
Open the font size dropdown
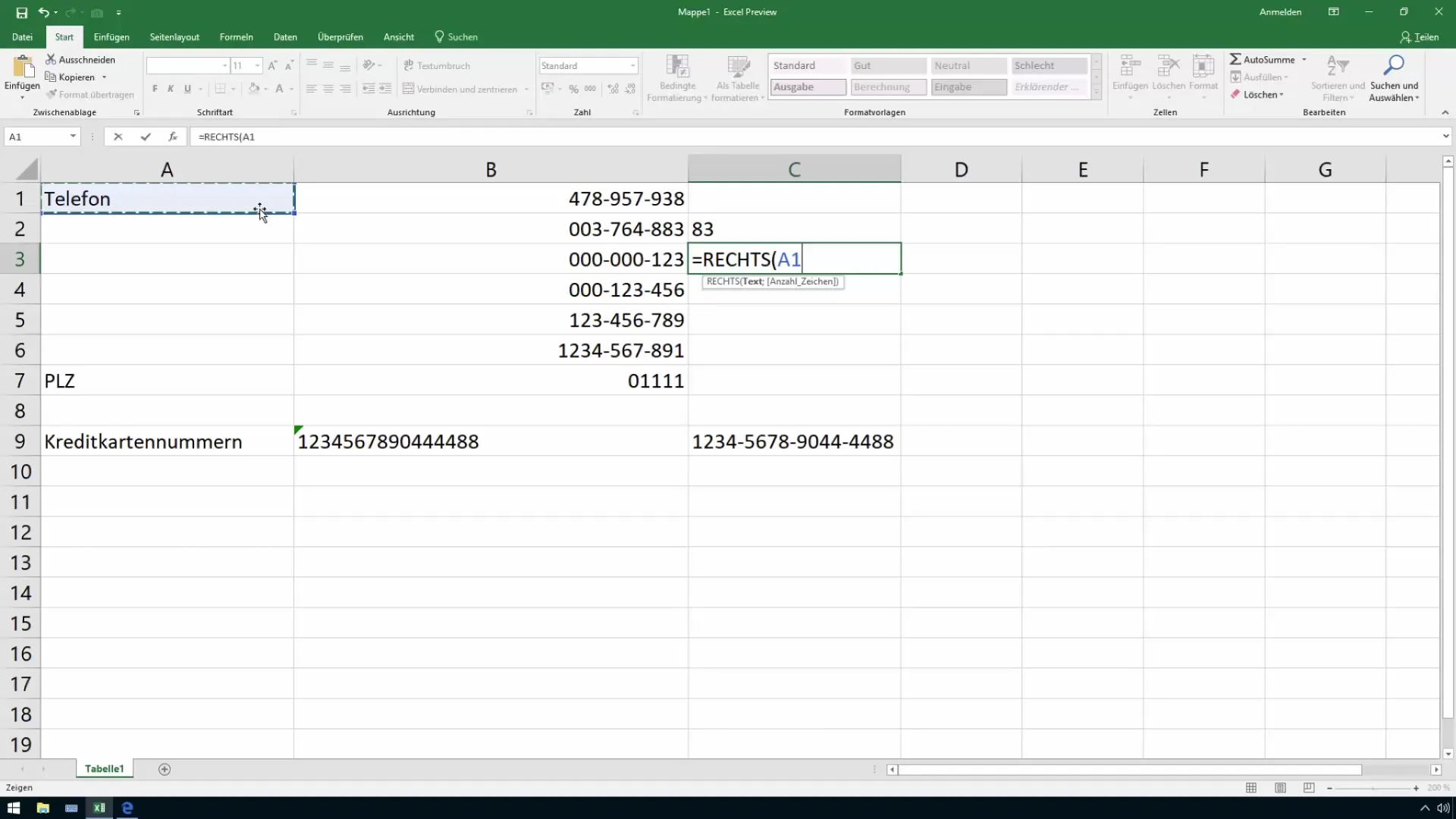257,66
